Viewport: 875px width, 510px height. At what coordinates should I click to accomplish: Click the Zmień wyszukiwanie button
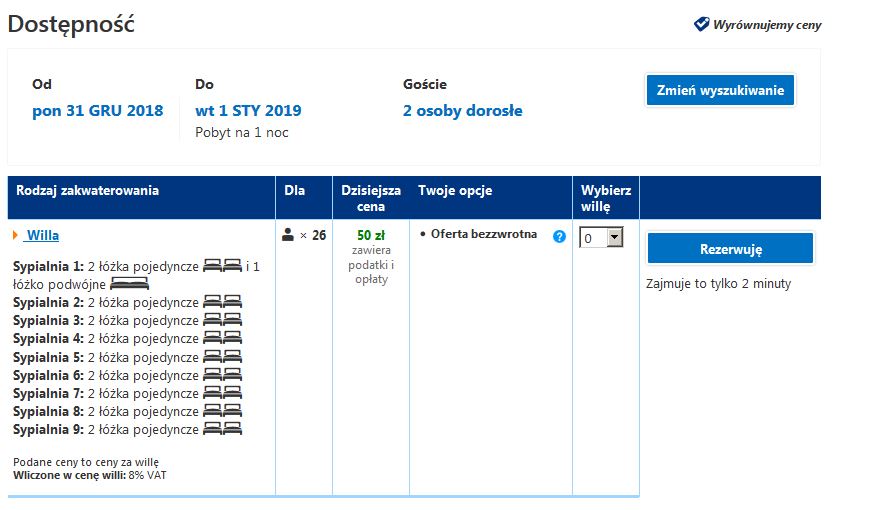point(720,90)
